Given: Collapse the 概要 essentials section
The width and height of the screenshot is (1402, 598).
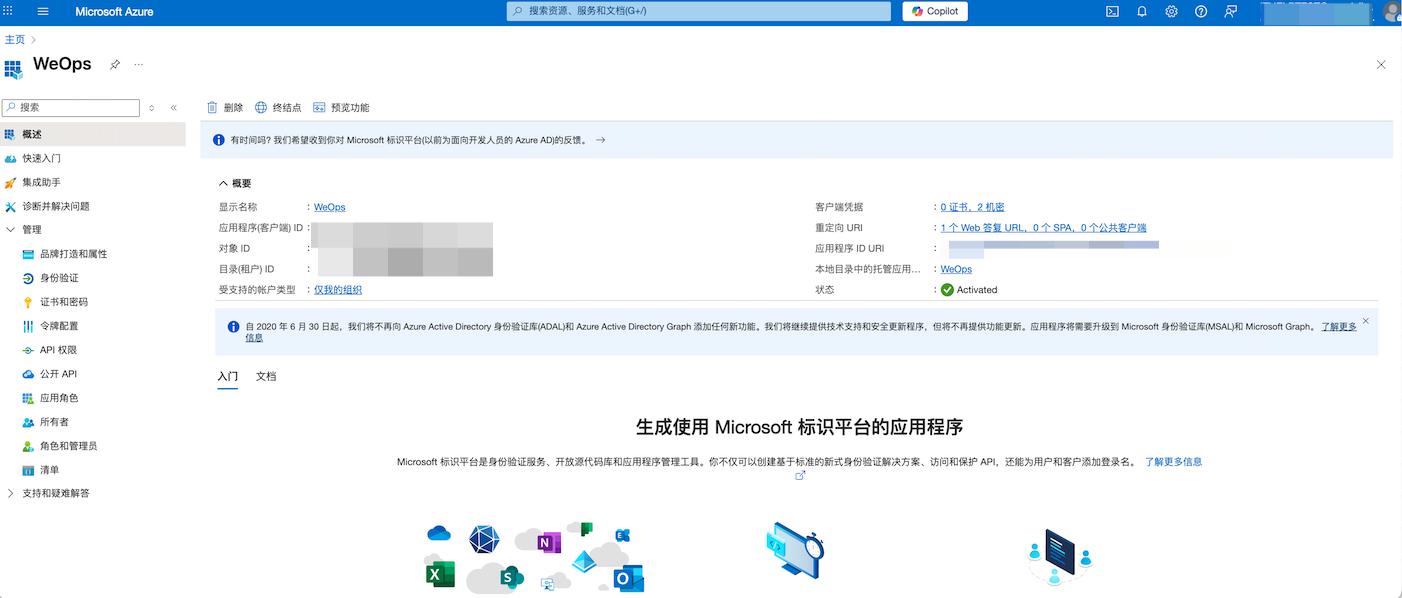Looking at the screenshot, I should point(235,184).
